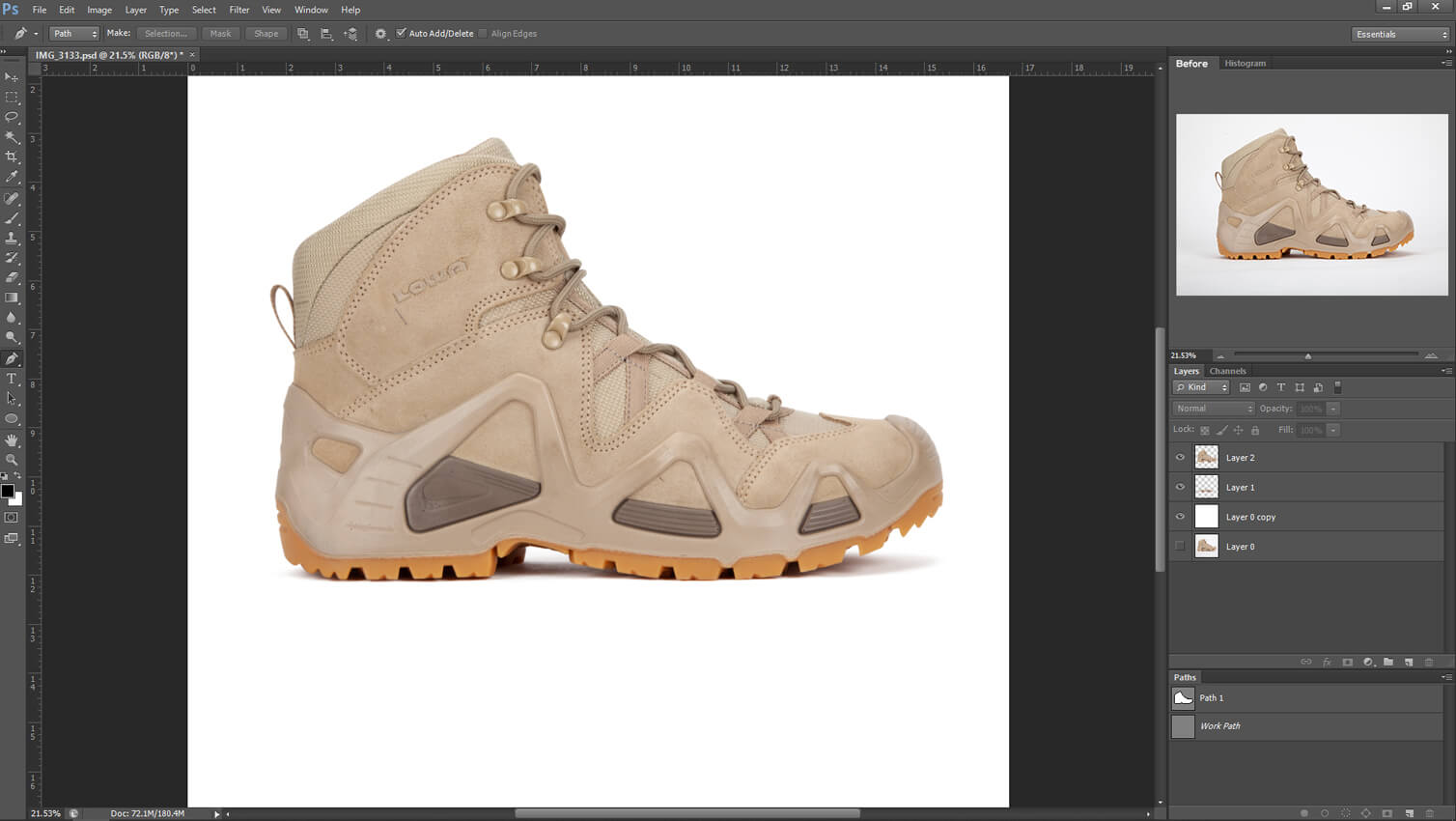
Task: Create new adjustment layer icon
Action: click(x=1367, y=663)
